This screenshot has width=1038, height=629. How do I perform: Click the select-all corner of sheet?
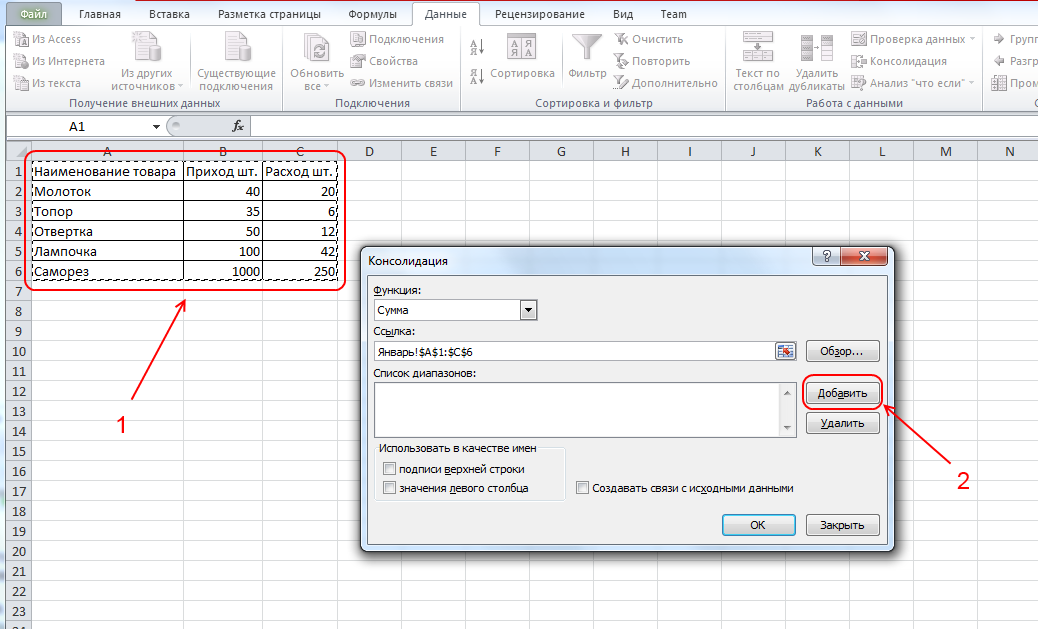(19, 152)
